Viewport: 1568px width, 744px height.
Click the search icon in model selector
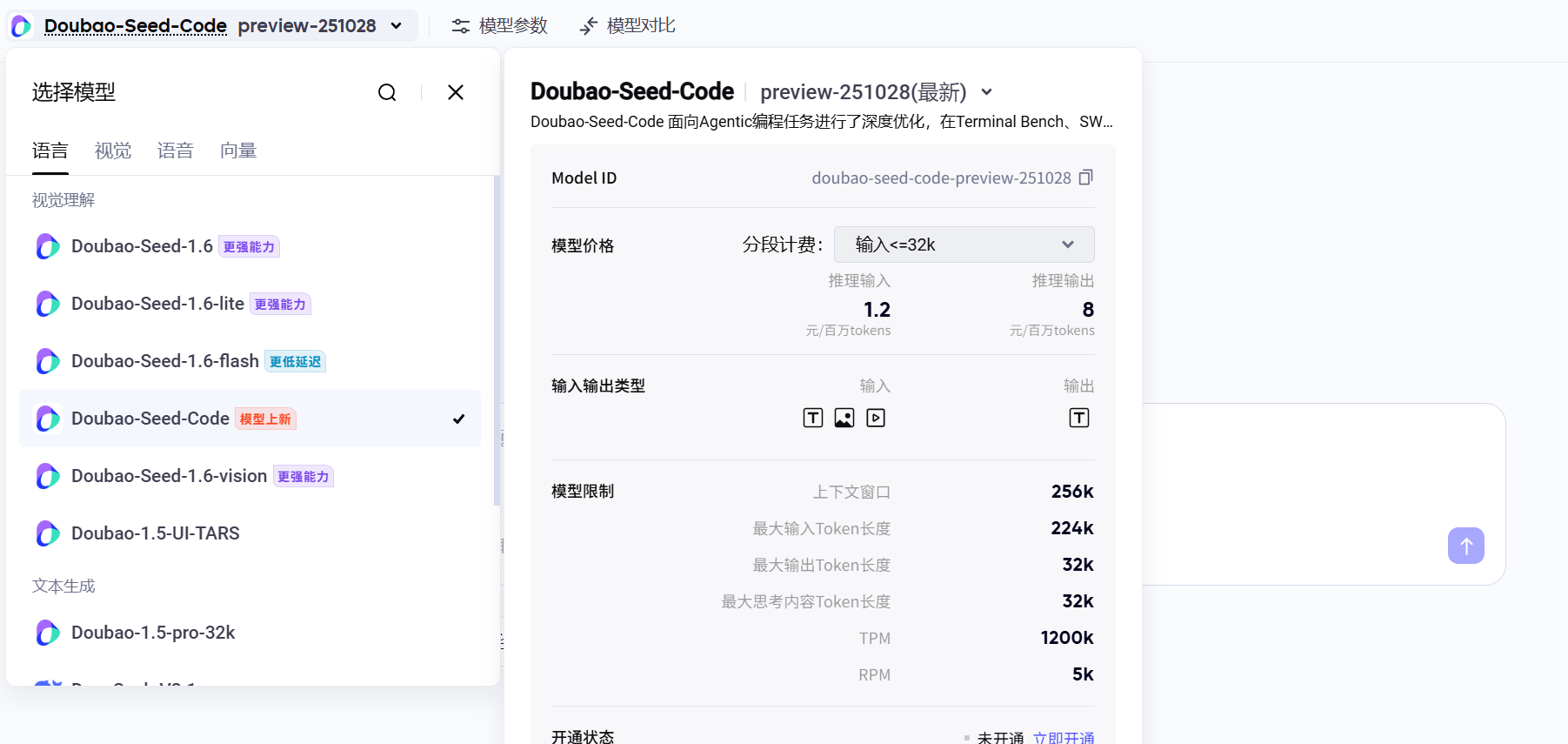coord(387,92)
